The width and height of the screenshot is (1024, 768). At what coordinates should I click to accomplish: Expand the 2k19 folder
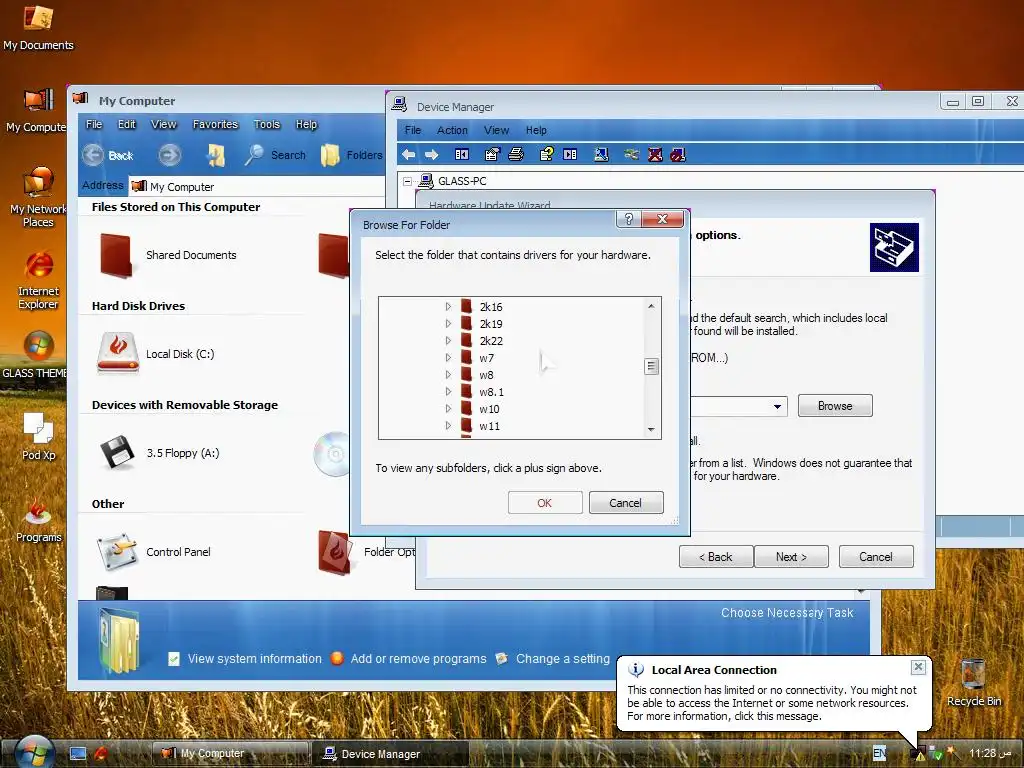pos(448,323)
